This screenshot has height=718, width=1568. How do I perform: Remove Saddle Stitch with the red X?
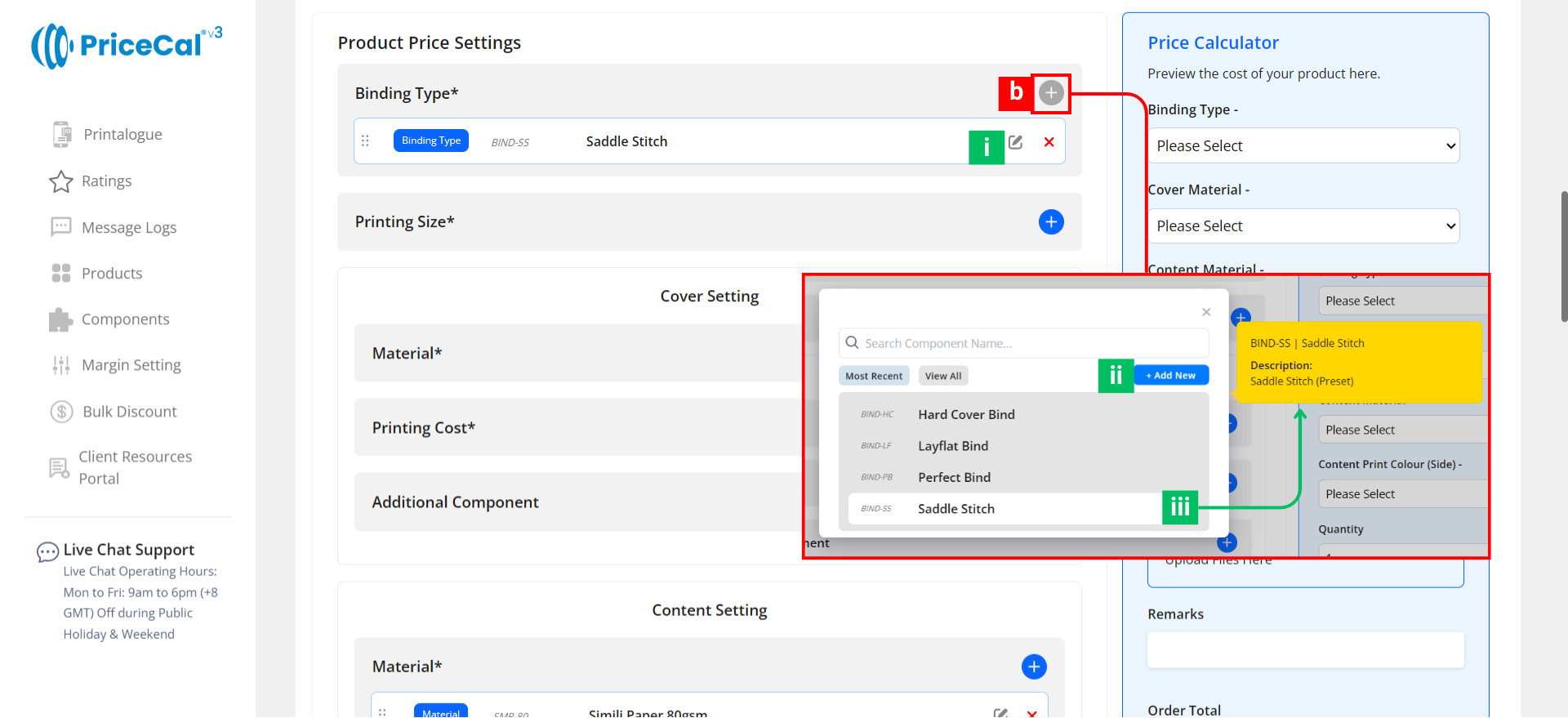coord(1049,142)
